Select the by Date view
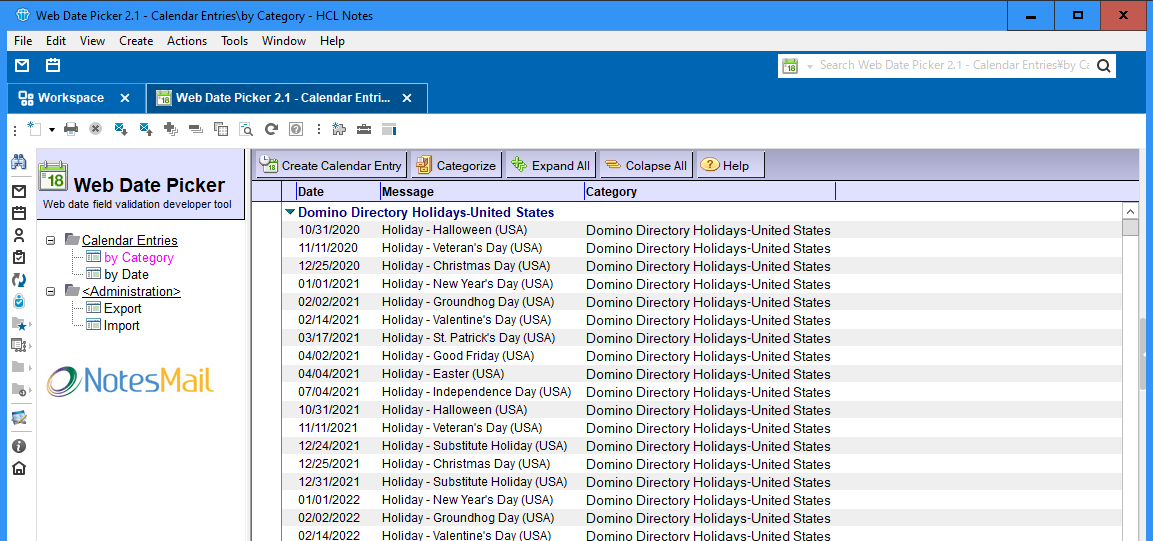 (x=126, y=274)
